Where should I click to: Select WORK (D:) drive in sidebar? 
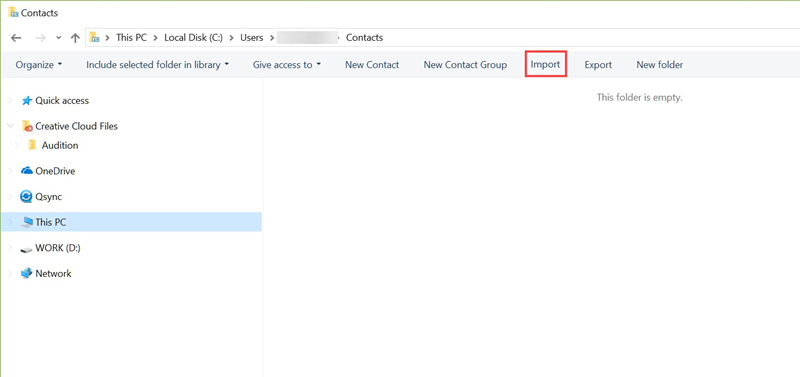tap(58, 248)
